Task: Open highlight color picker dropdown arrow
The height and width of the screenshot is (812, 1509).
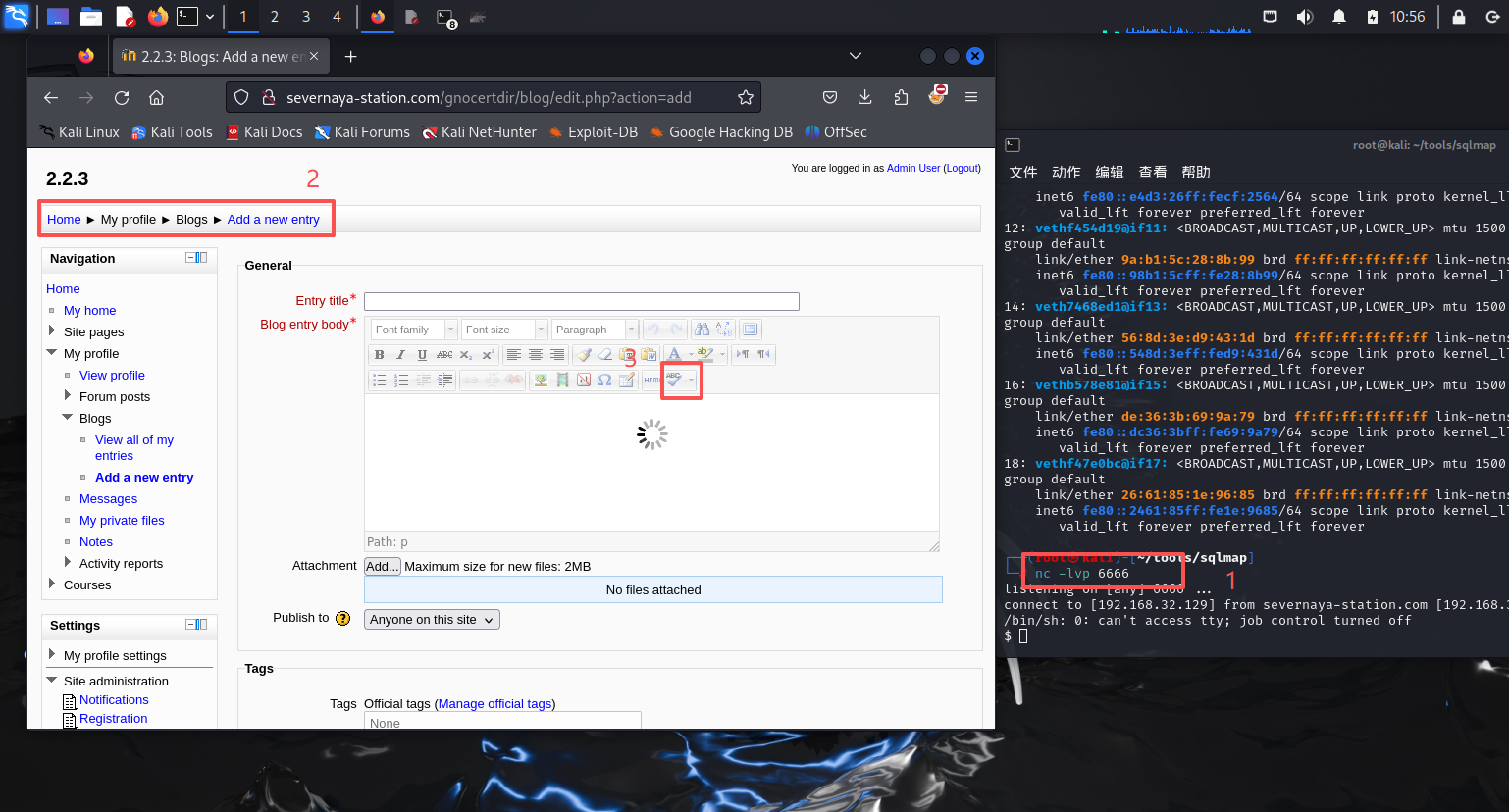Action: point(722,355)
